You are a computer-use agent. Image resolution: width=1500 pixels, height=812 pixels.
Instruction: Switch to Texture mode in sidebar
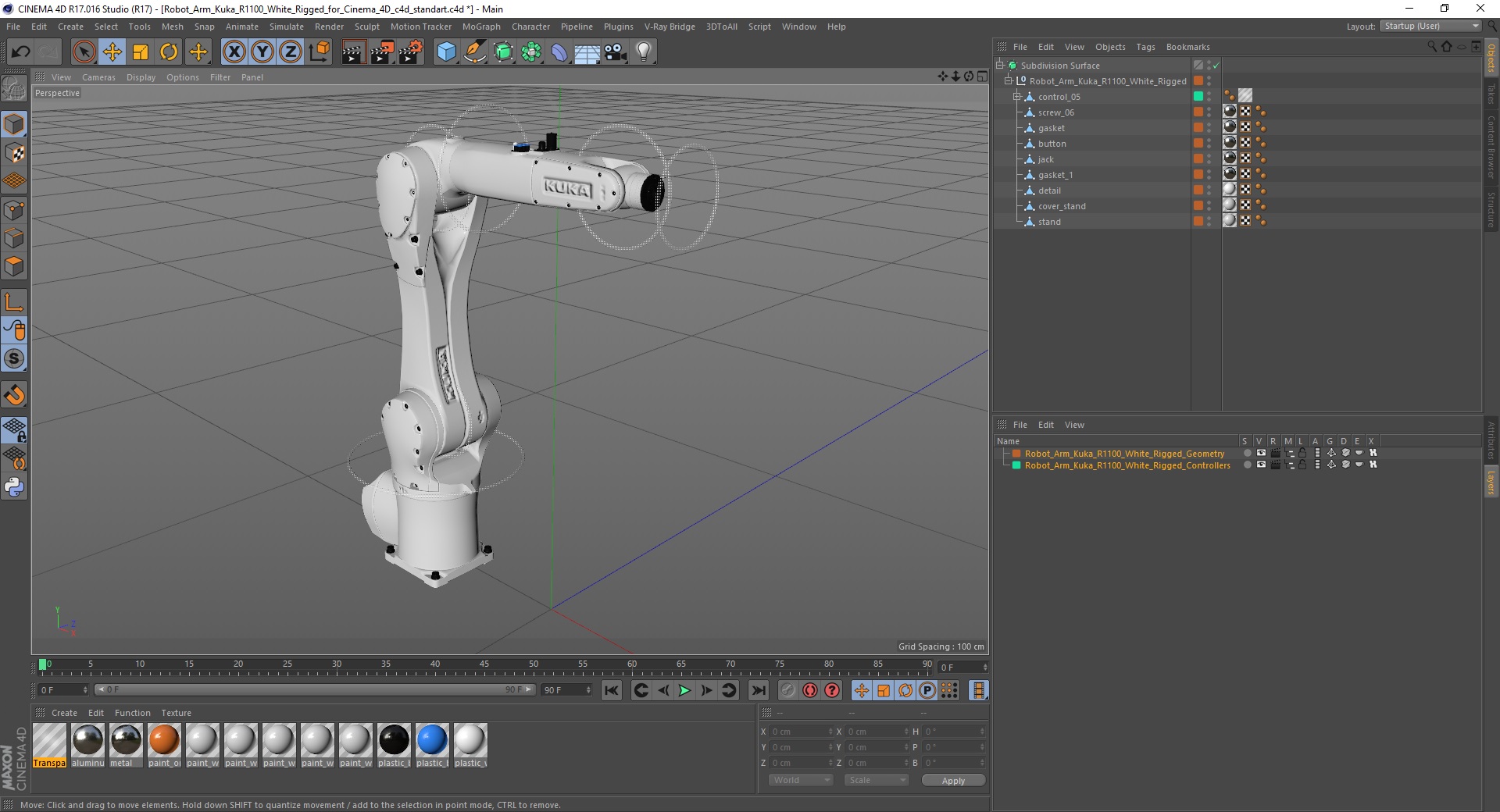(14, 153)
